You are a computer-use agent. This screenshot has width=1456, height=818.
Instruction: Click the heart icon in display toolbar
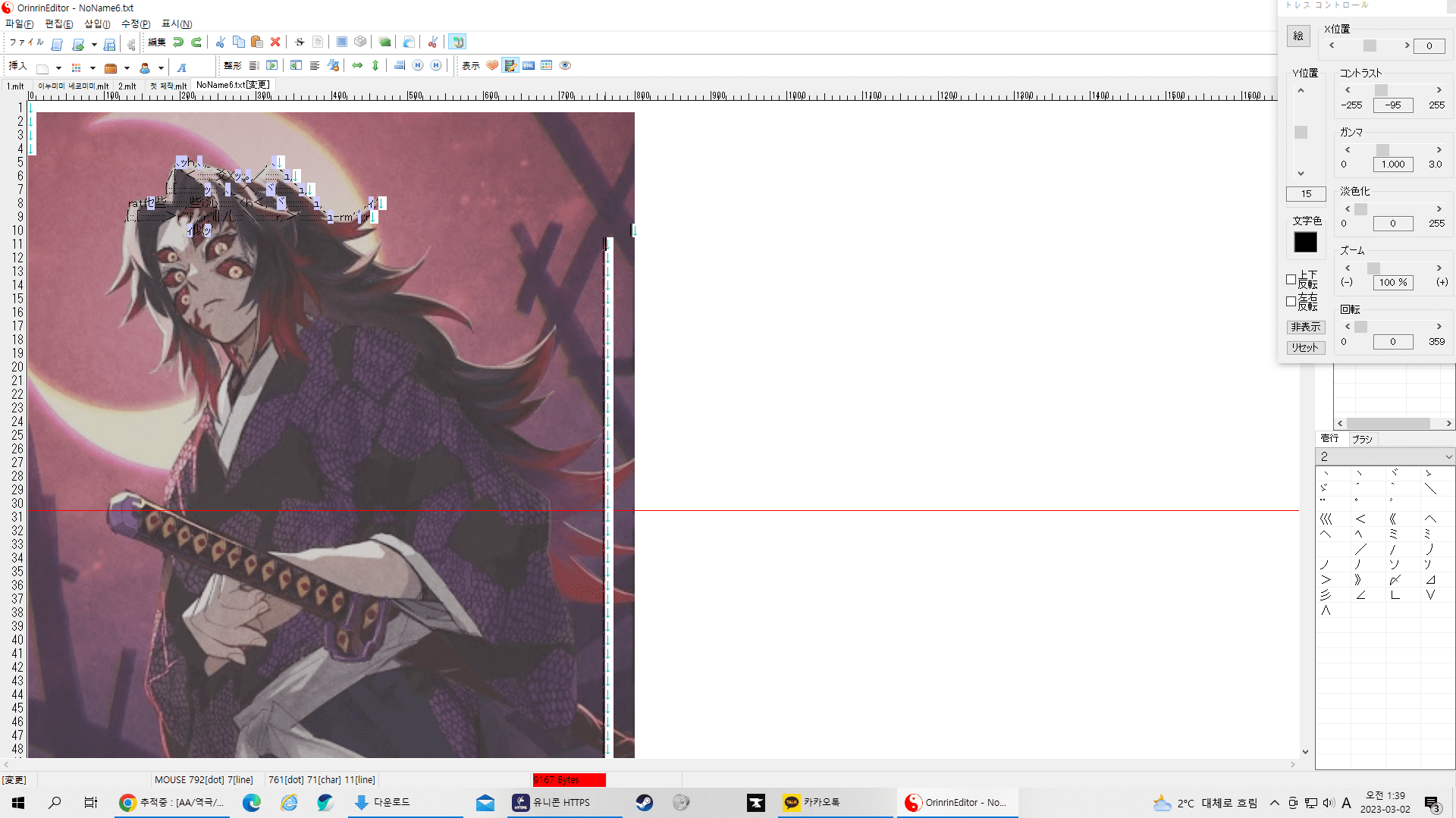[492, 66]
